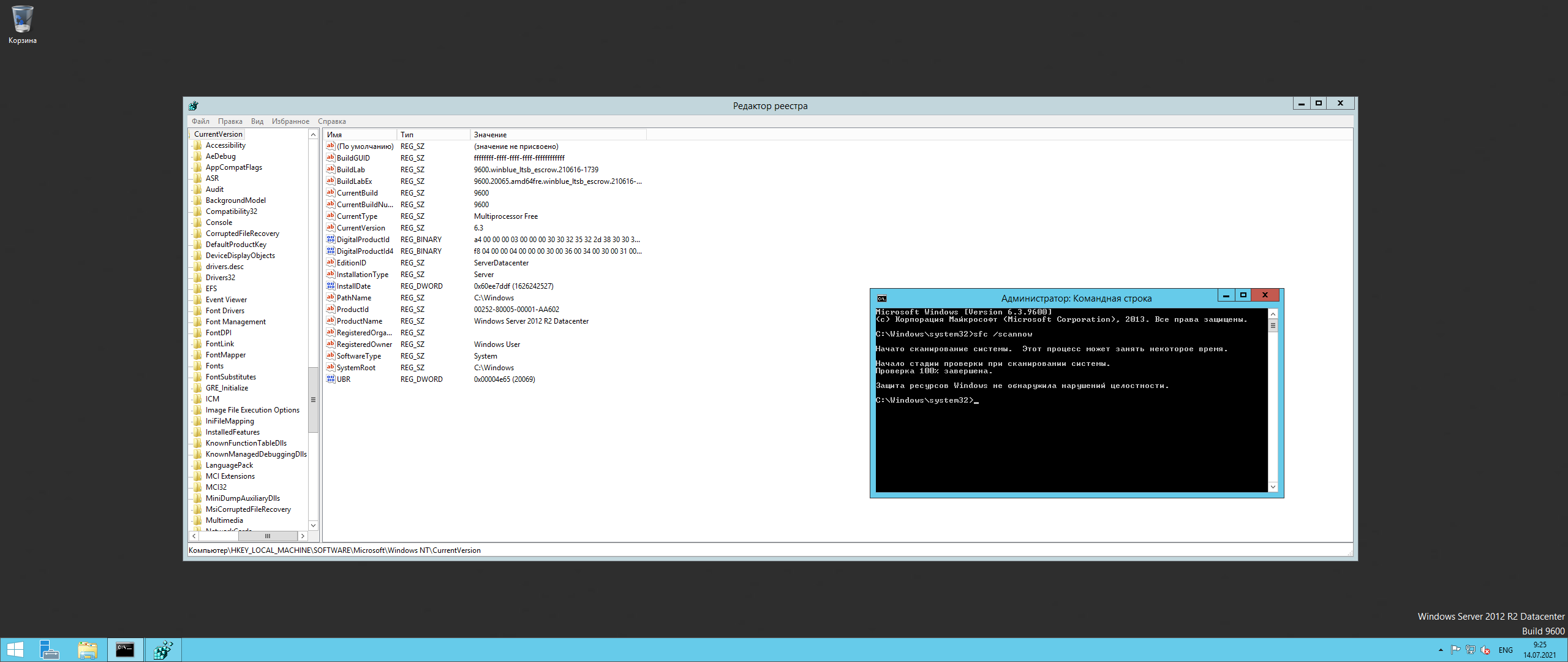Viewport: 1568px width, 662px height.
Task: Click the network tray icon
Action: pos(1470,650)
